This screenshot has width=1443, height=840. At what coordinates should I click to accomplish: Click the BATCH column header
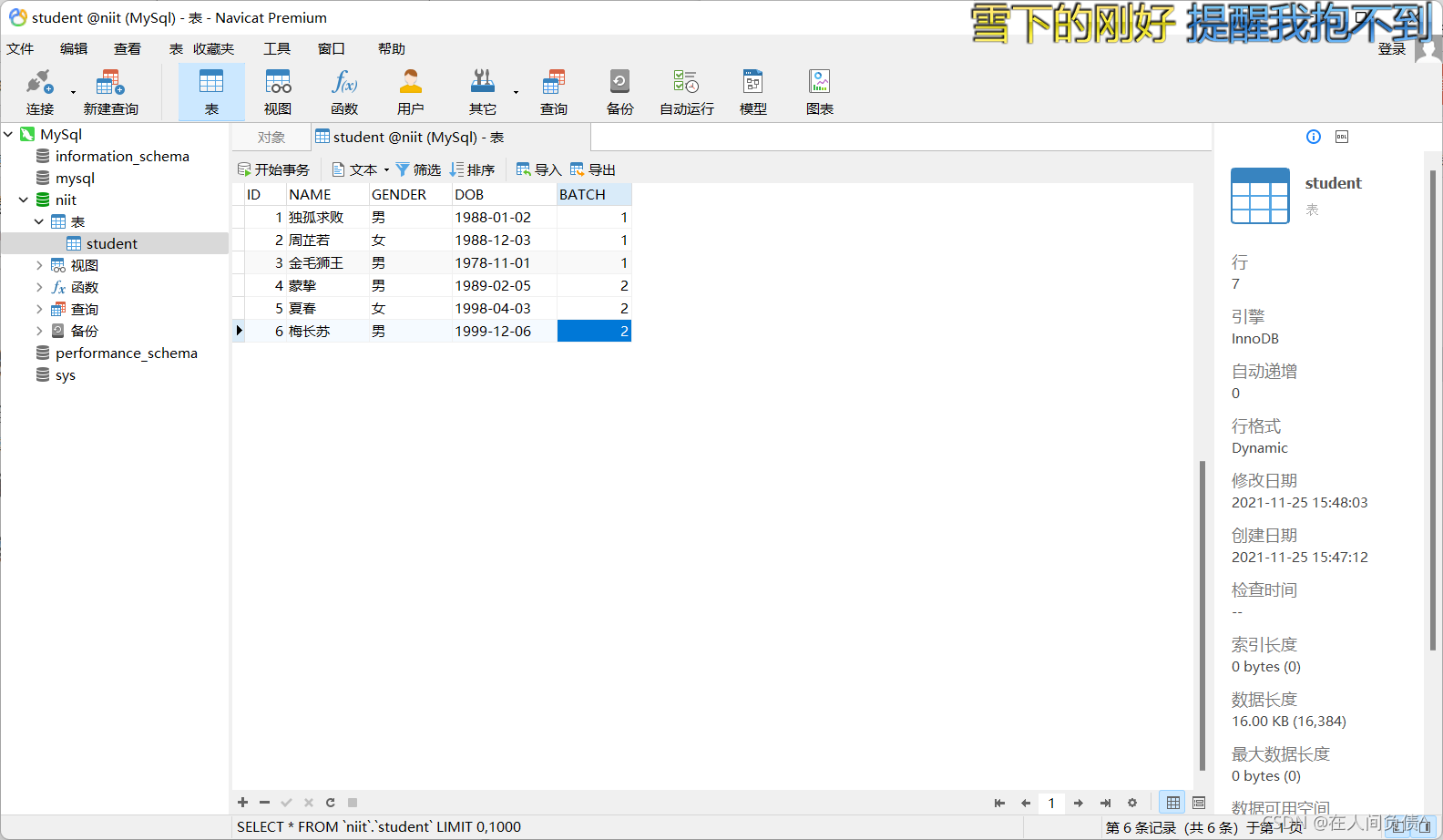click(594, 194)
